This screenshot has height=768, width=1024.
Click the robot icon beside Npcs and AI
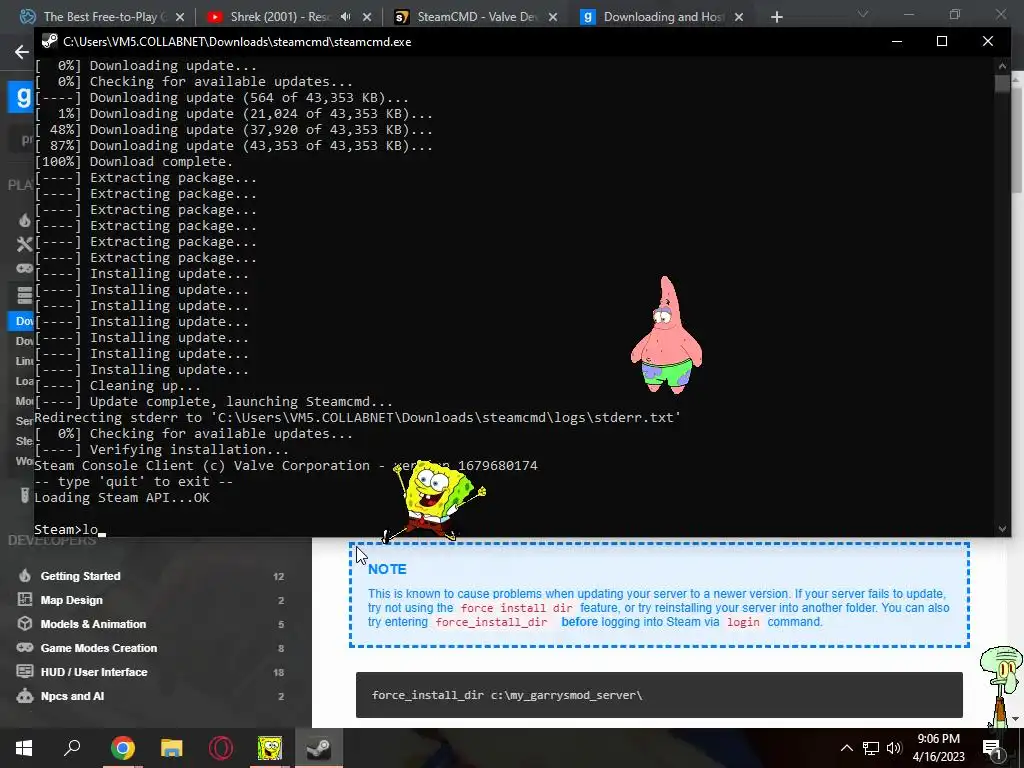(25, 696)
